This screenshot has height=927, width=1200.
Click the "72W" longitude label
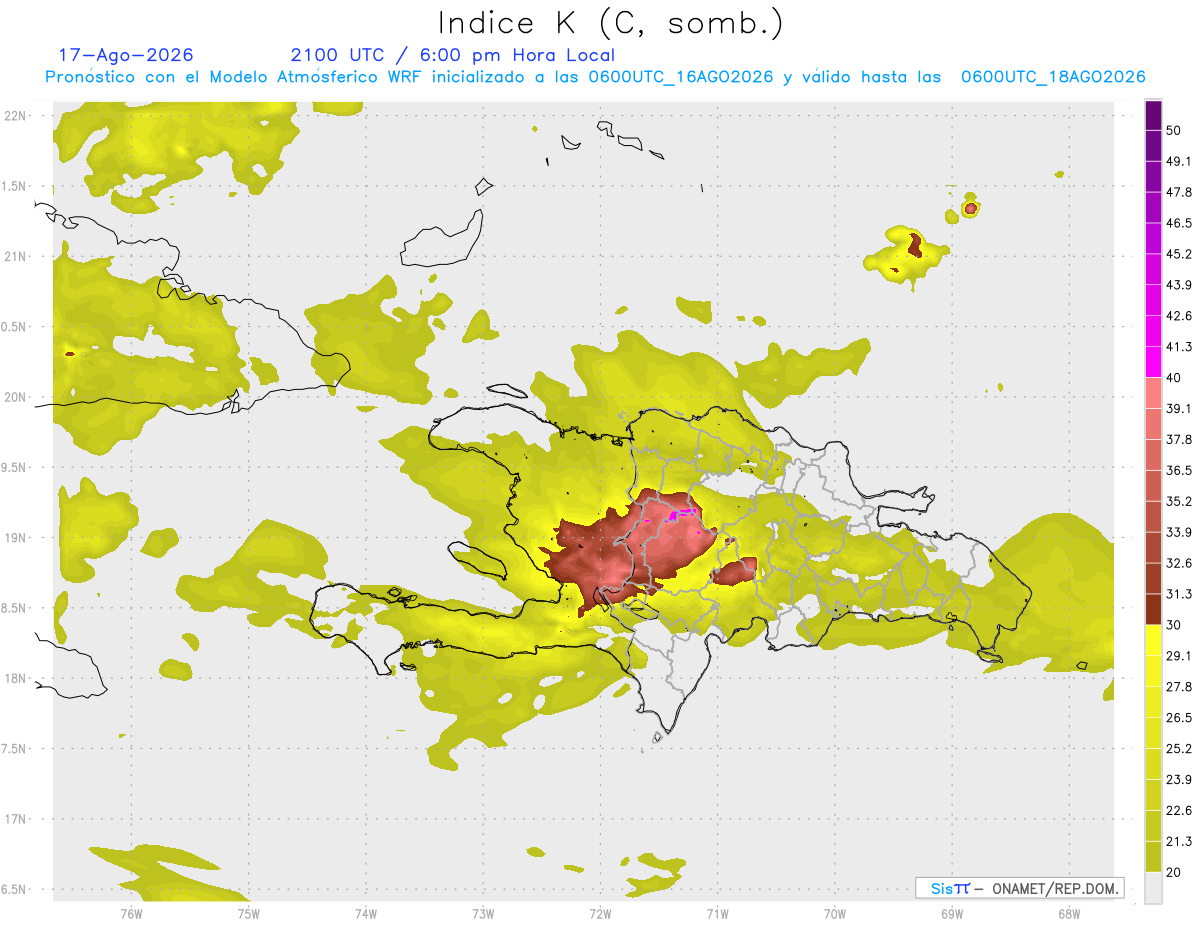pos(600,914)
